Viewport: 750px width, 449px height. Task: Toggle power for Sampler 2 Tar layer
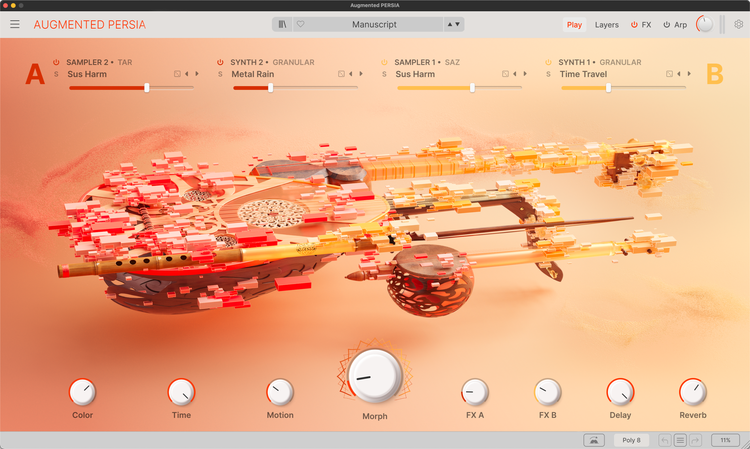point(56,62)
